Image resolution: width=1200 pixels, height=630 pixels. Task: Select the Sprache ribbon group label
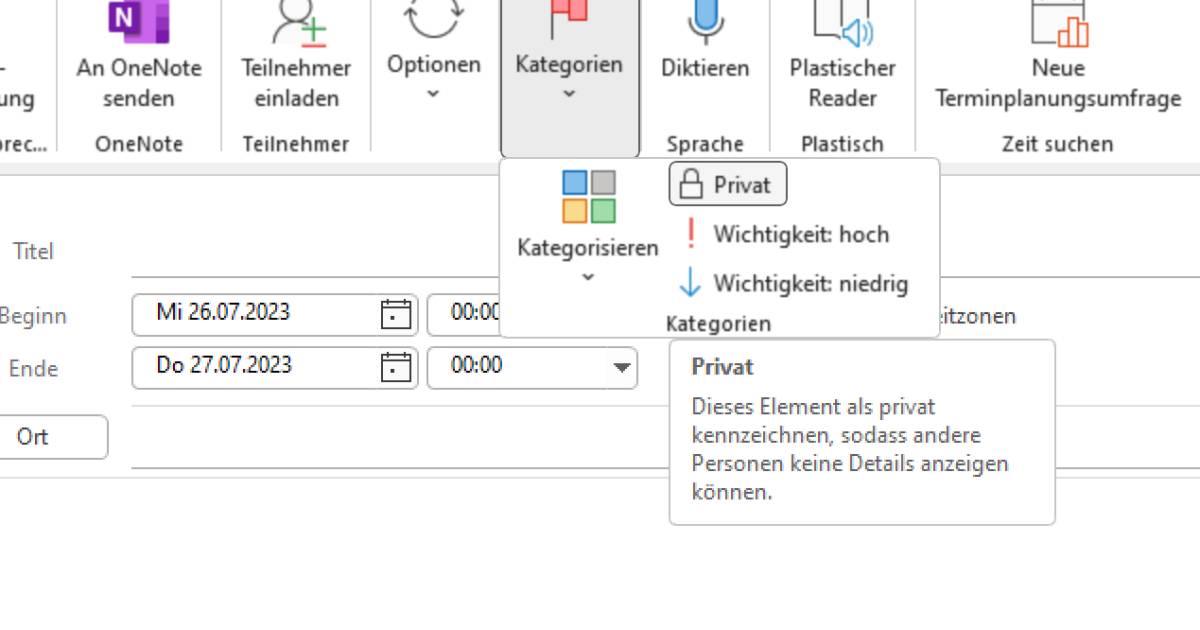point(704,144)
